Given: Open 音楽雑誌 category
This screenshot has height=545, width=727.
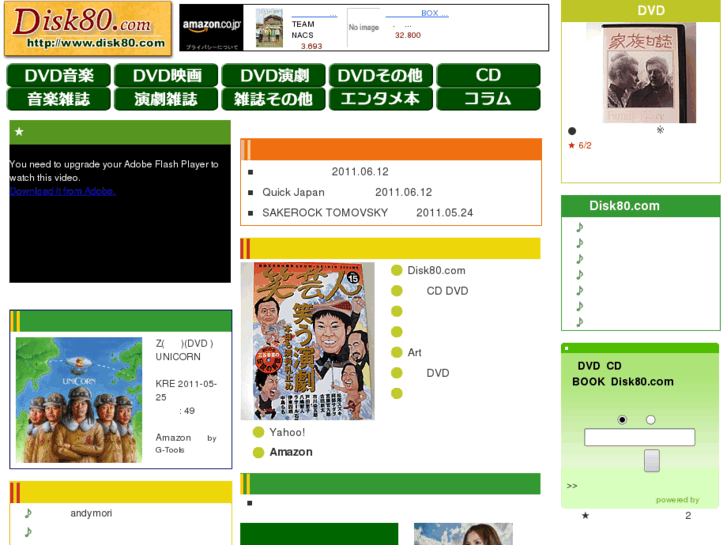Looking at the screenshot, I should pos(59,99).
